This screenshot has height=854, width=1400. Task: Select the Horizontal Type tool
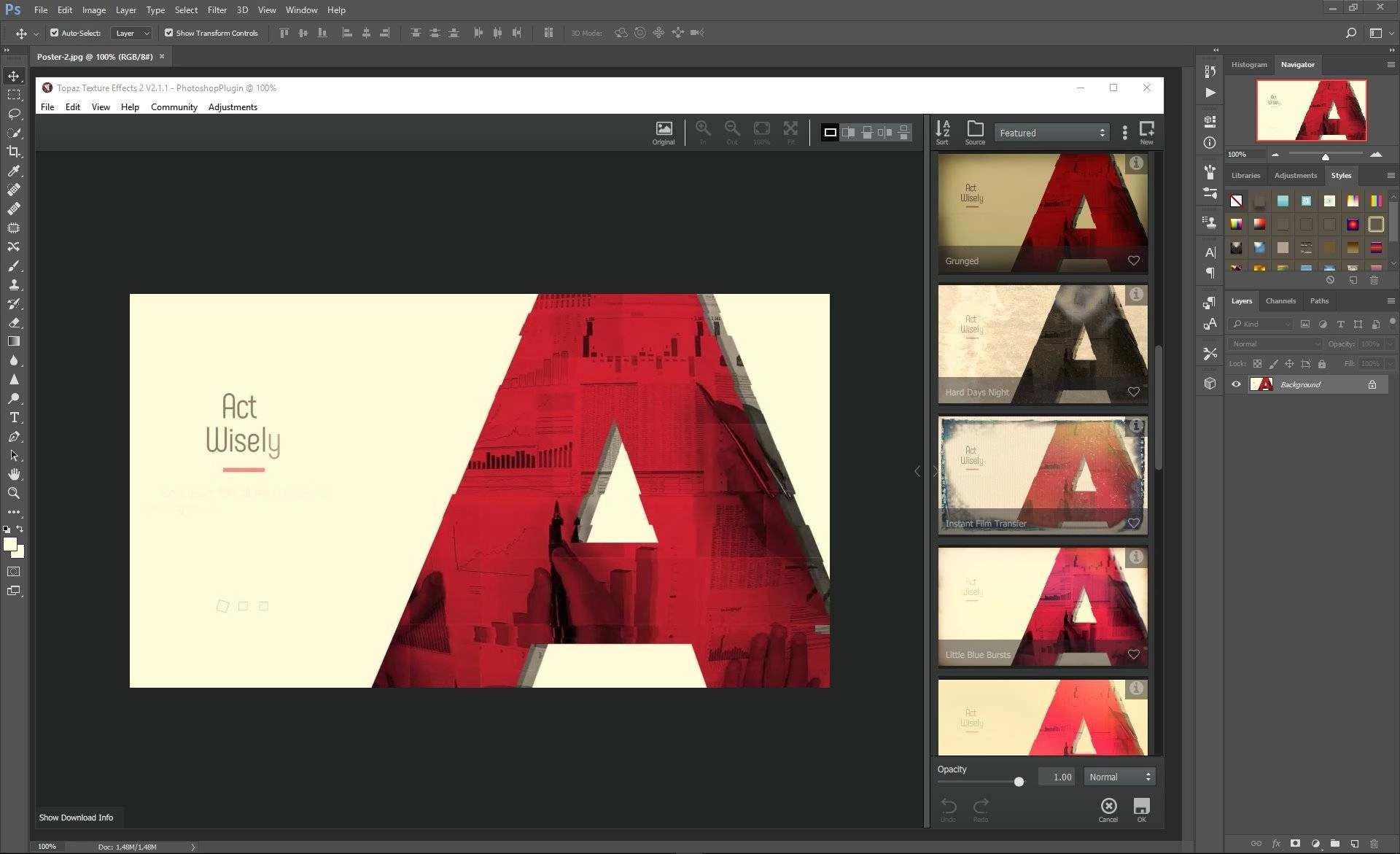(14, 417)
